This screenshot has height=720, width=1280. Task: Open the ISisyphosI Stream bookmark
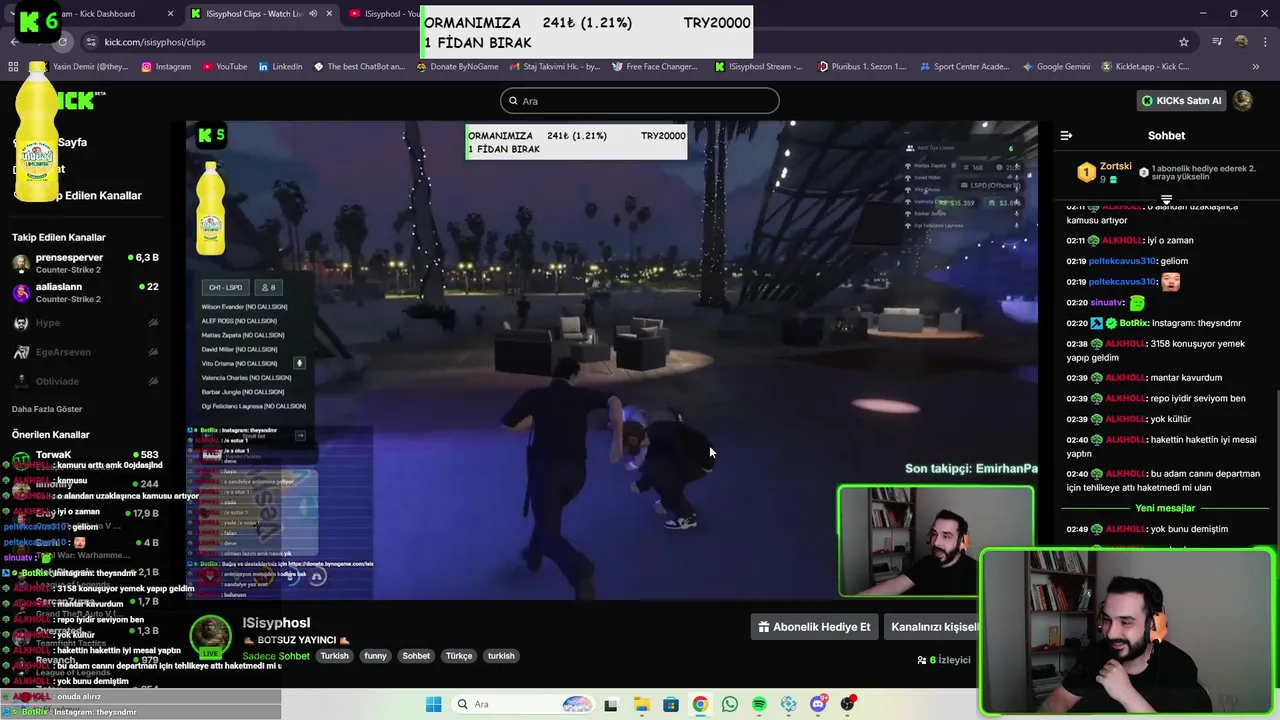tap(759, 67)
